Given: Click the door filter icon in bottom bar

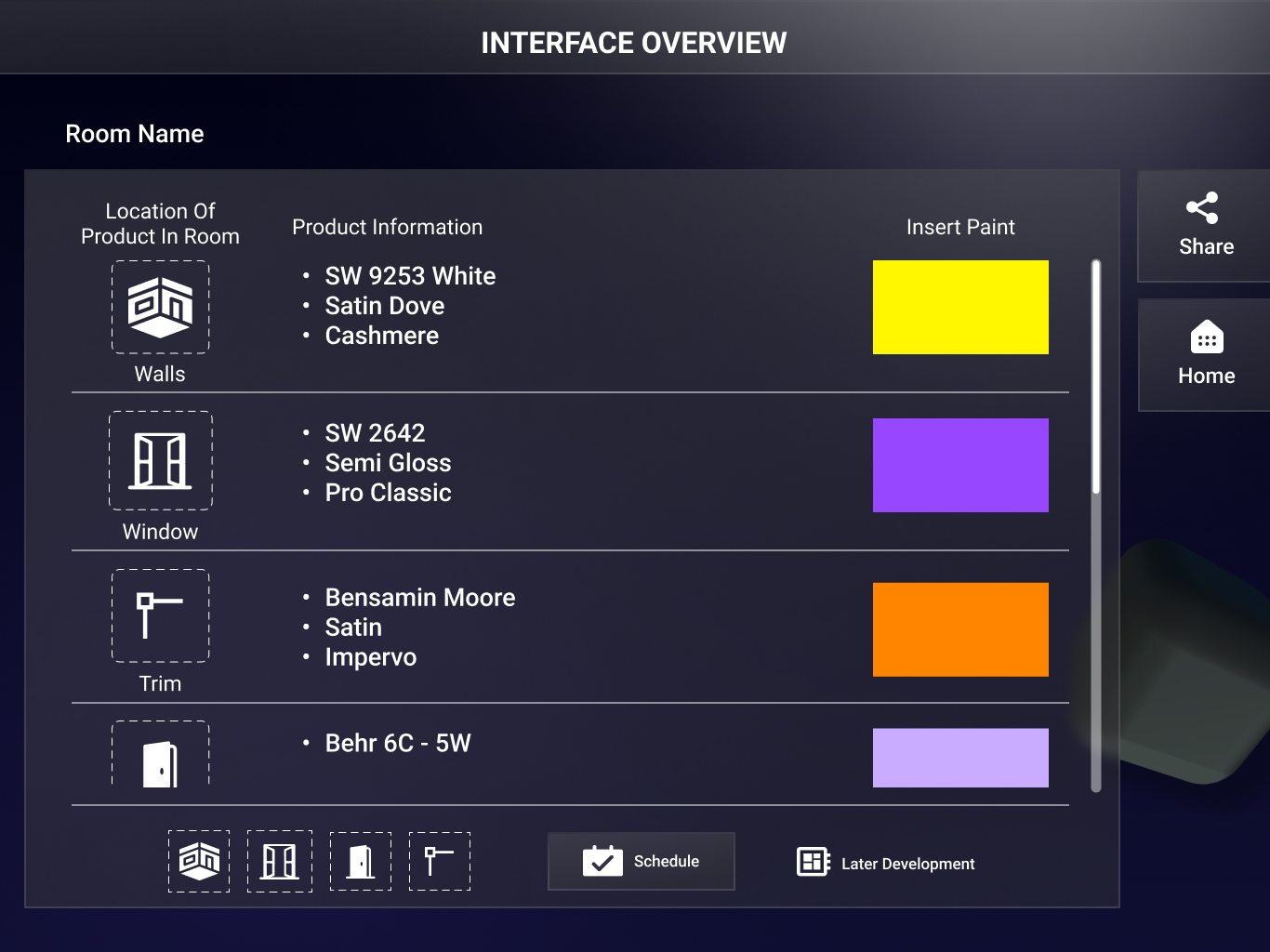Looking at the screenshot, I should tap(361, 862).
